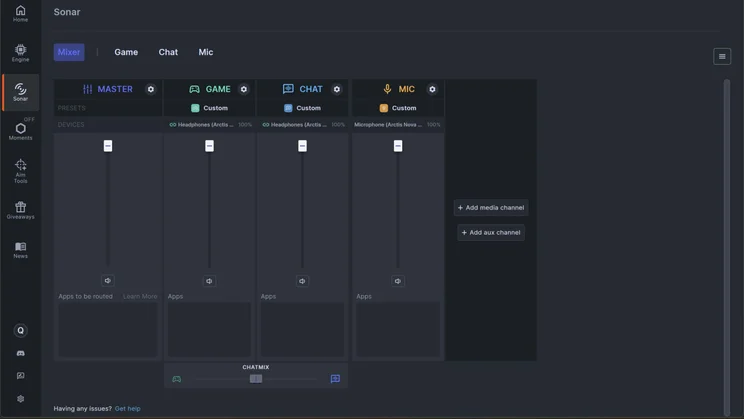Open MIC channel settings gear
This screenshot has height=419, width=744.
[x=432, y=89]
